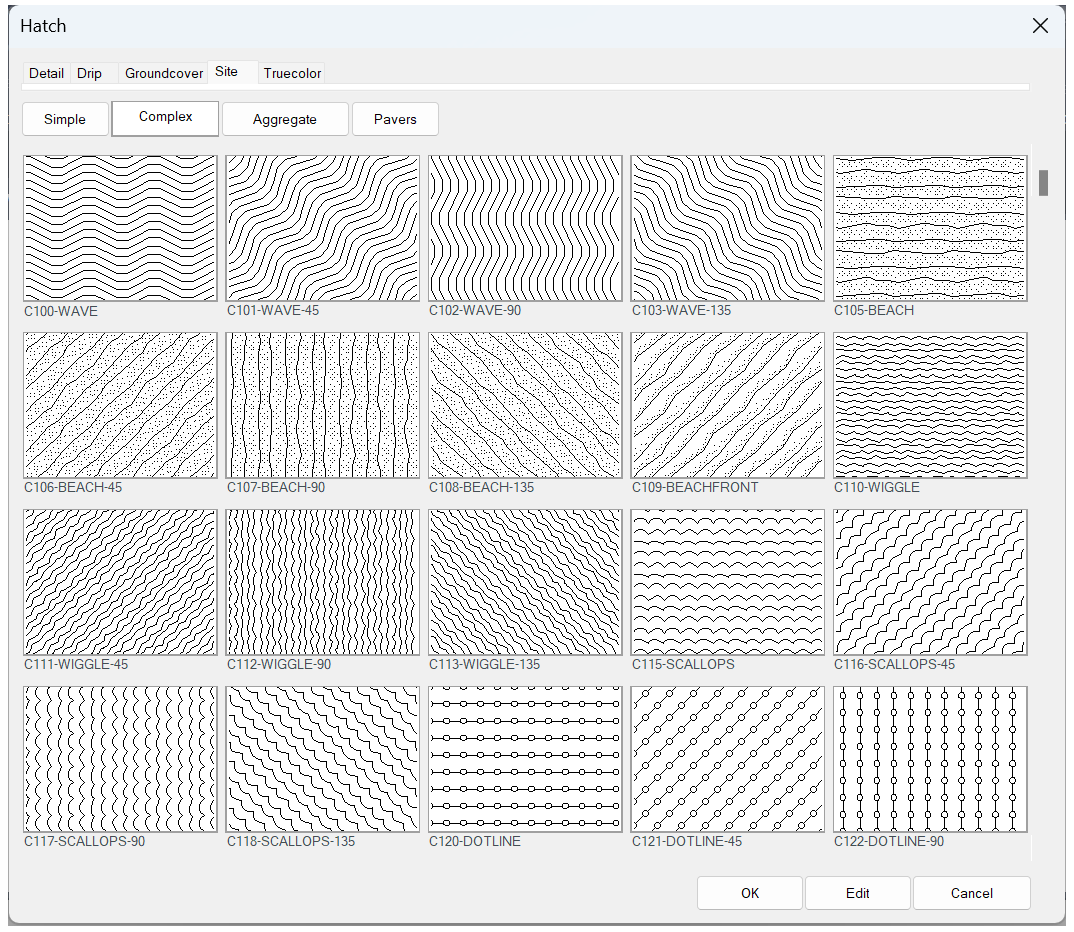Select the C122-DOTLINE-90 pattern

pos(929,759)
